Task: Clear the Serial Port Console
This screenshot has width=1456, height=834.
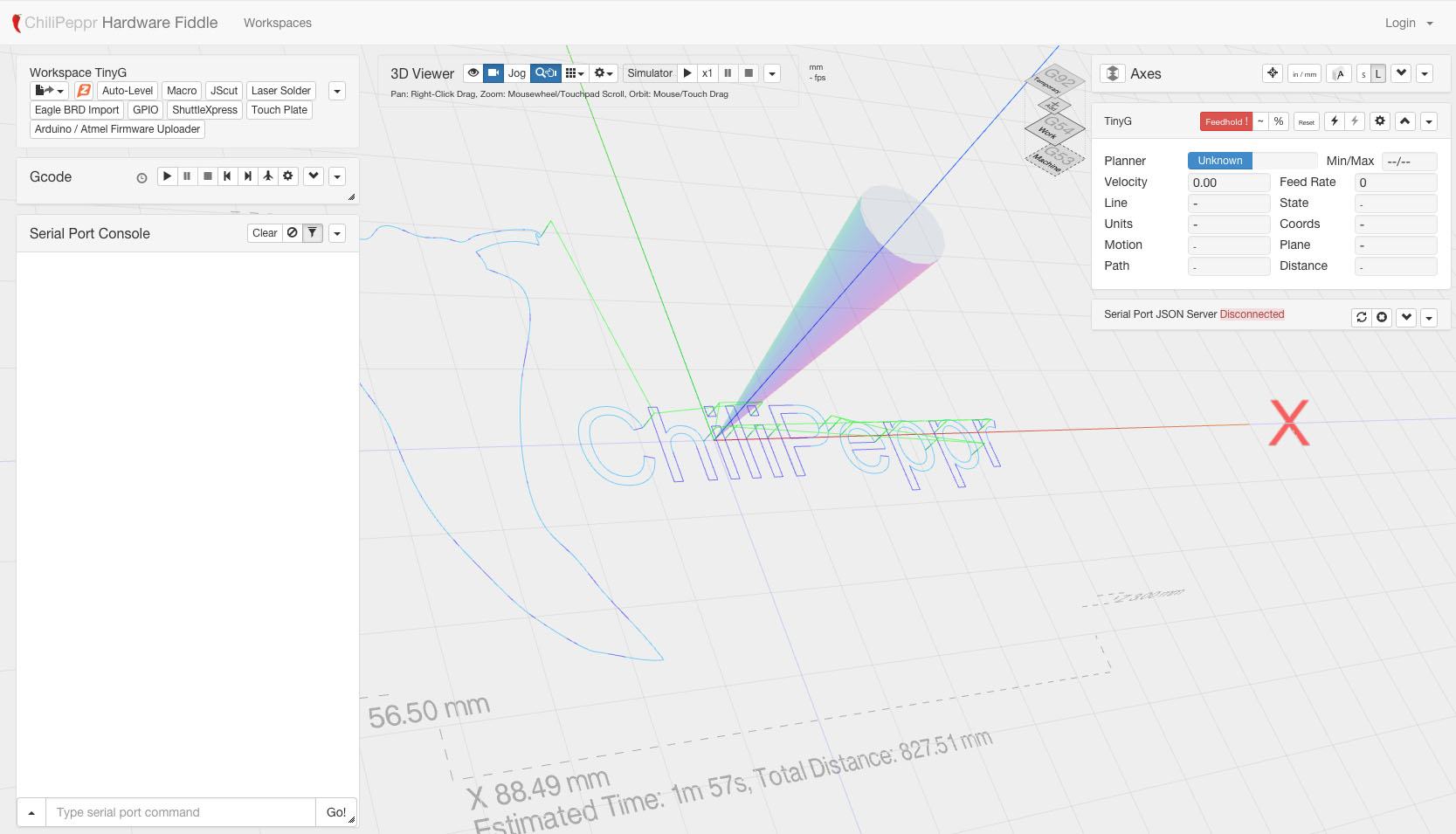Action: (265, 233)
